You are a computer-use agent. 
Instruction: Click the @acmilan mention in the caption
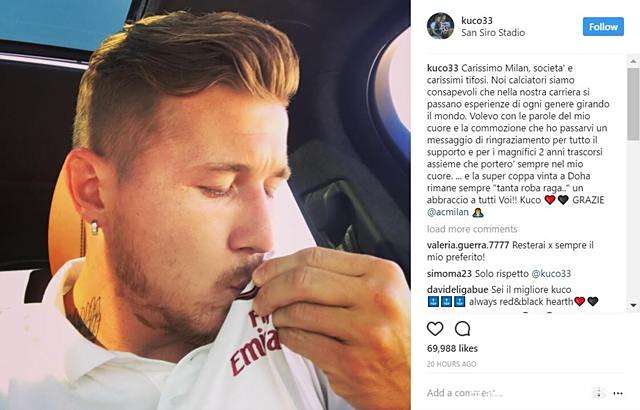click(x=448, y=212)
